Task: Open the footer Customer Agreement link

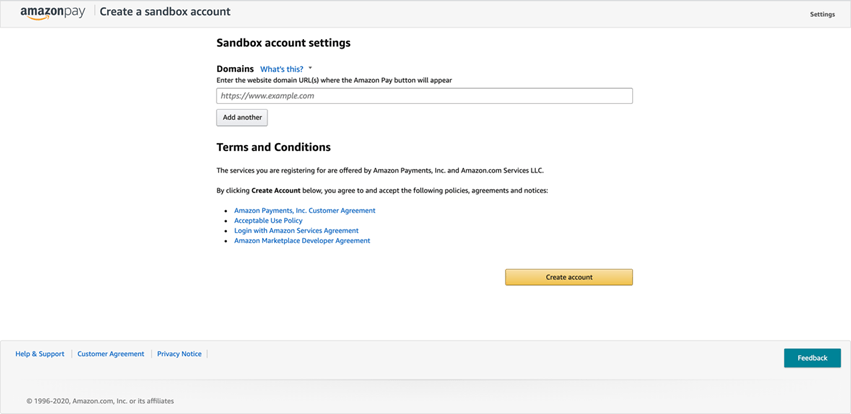Action: (111, 354)
